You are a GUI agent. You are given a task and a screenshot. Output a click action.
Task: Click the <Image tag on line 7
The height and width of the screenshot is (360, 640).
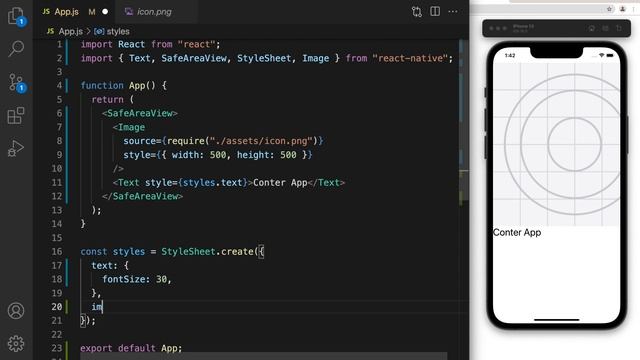129,127
